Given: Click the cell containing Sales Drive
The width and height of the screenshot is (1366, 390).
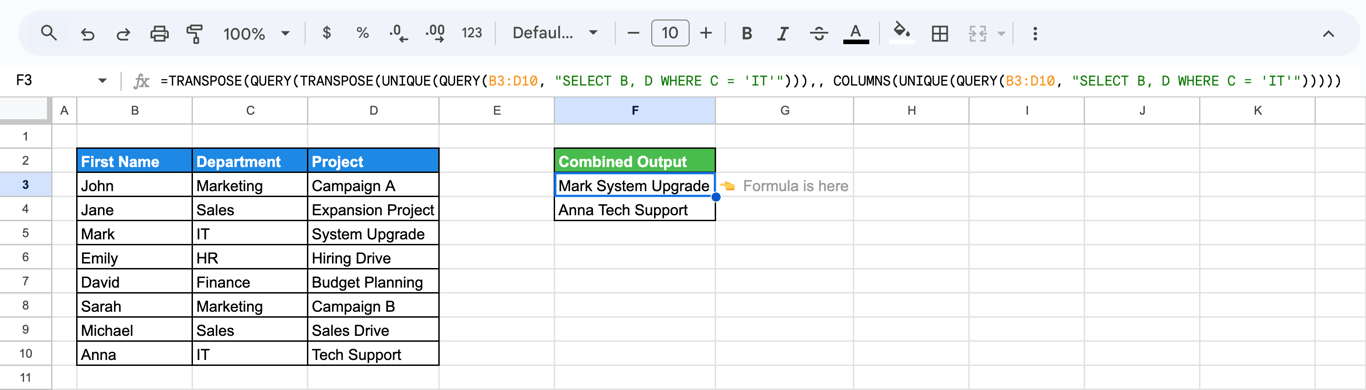Looking at the screenshot, I should click(x=373, y=330).
